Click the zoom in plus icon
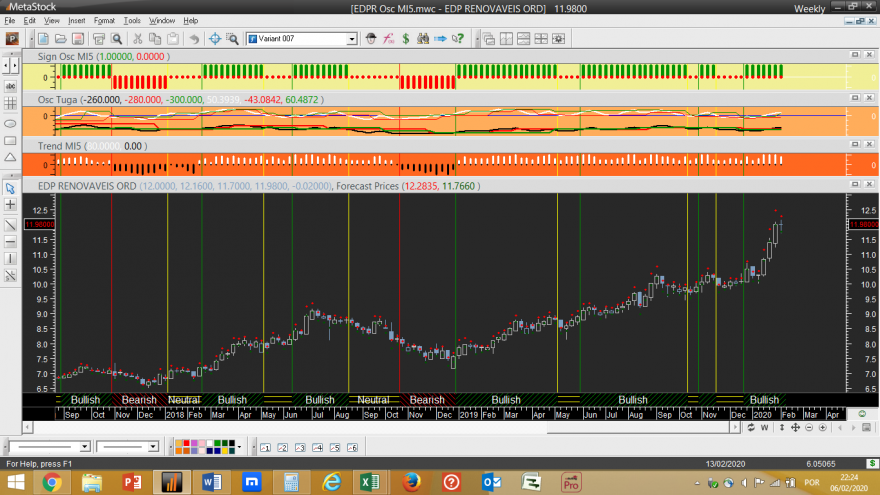Screen dimensions: 880x495 (823, 428)
